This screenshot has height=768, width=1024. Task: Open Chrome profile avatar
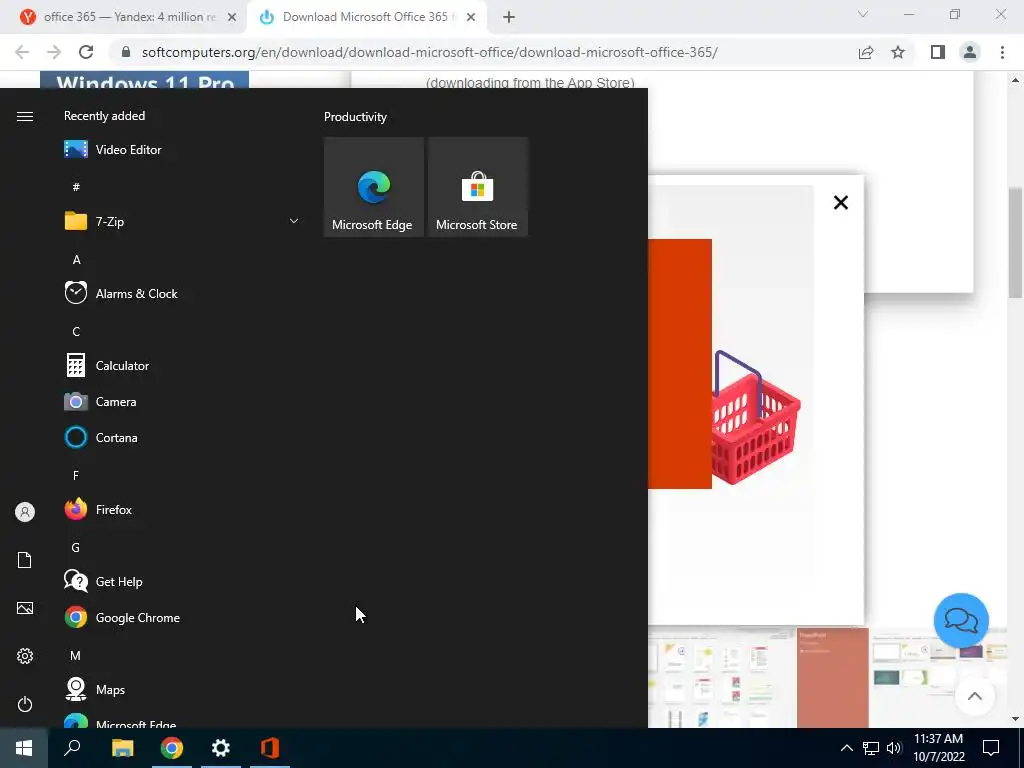click(x=970, y=52)
